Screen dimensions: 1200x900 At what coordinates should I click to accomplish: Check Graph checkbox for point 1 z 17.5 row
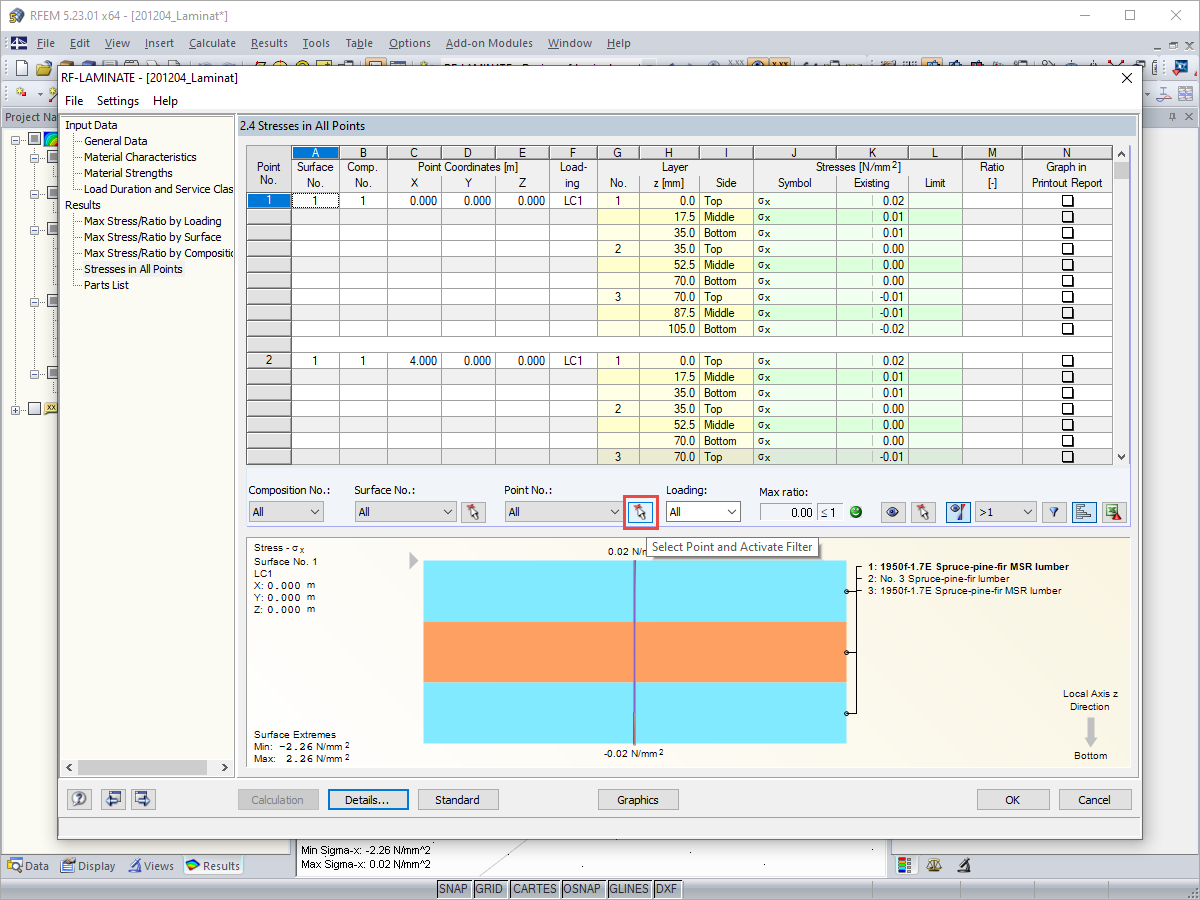click(1067, 217)
